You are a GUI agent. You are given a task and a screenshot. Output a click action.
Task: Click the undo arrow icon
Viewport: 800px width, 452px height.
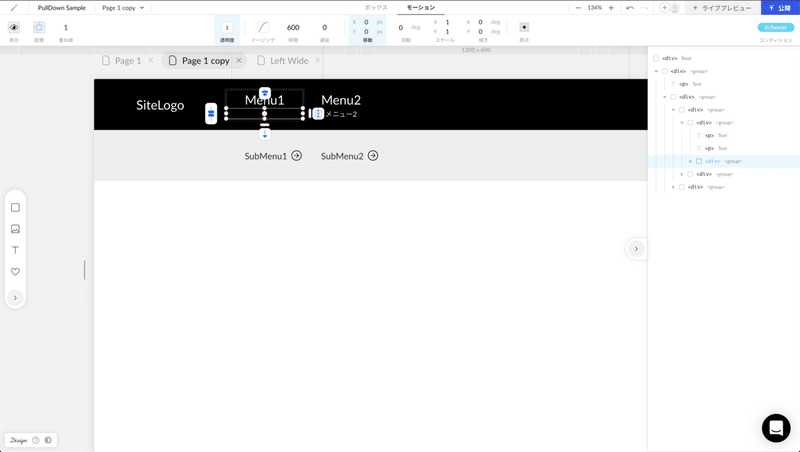pyautogui.click(x=630, y=8)
